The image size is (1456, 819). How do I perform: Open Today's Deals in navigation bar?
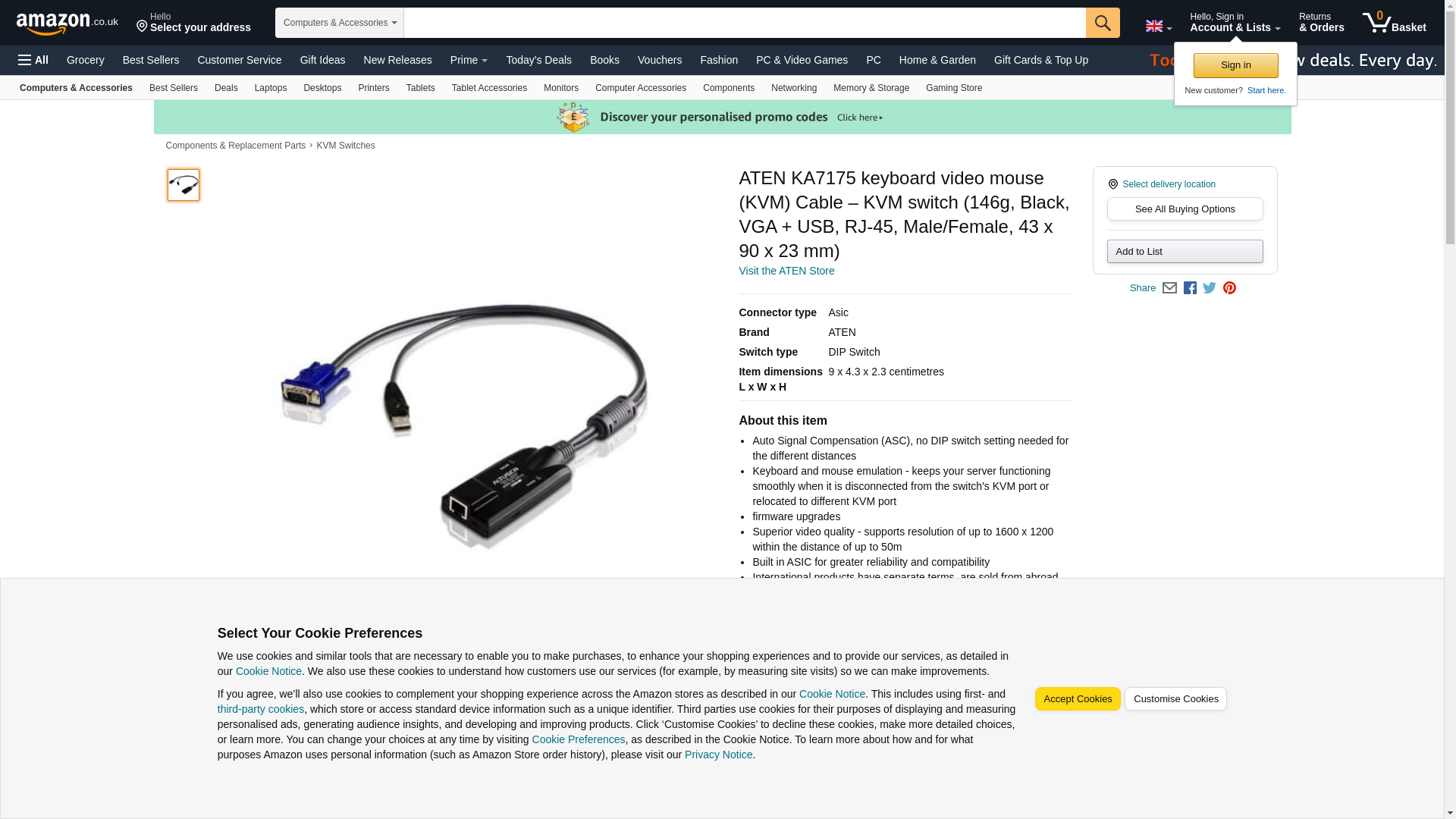(x=538, y=60)
